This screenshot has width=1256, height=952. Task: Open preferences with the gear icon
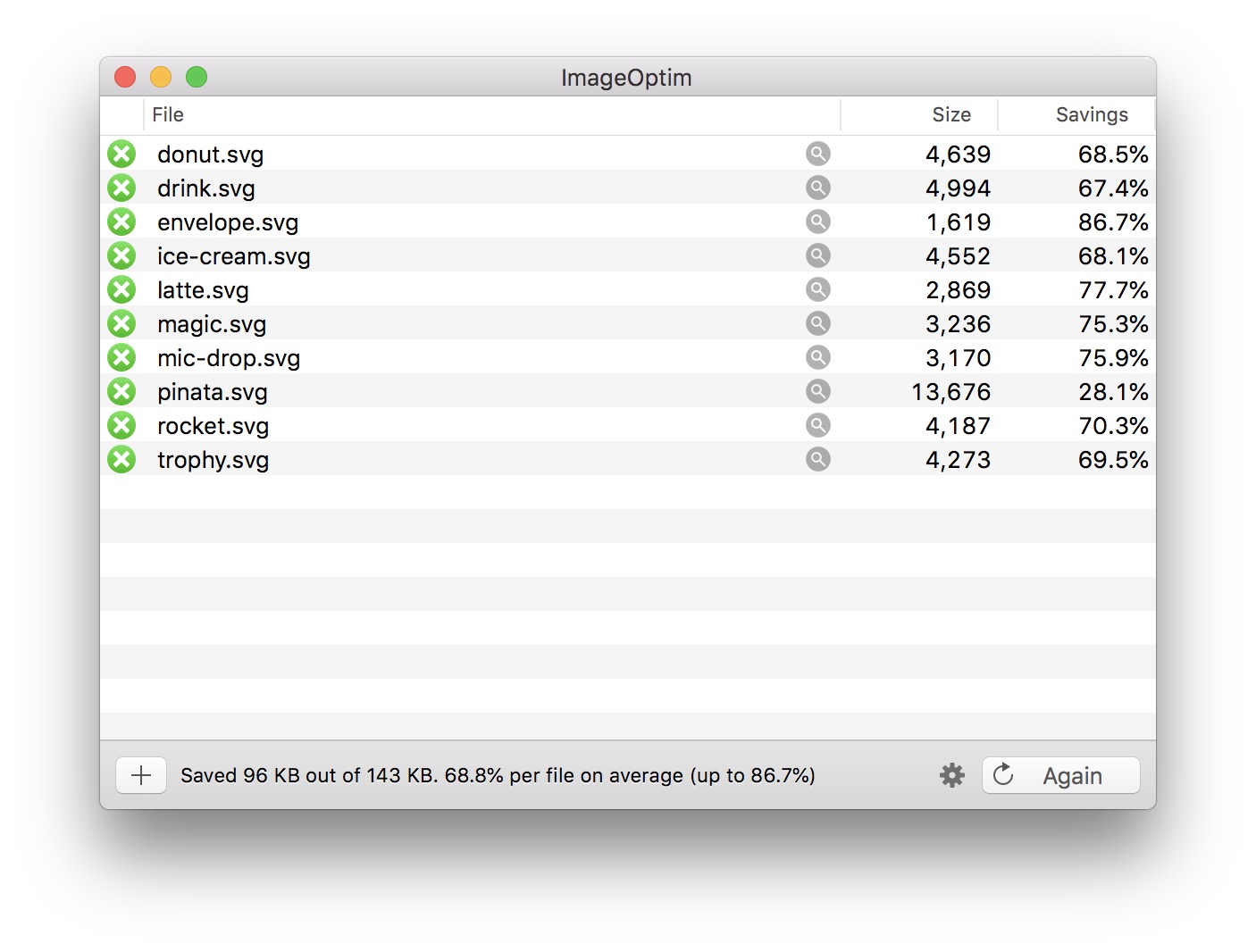(952, 775)
